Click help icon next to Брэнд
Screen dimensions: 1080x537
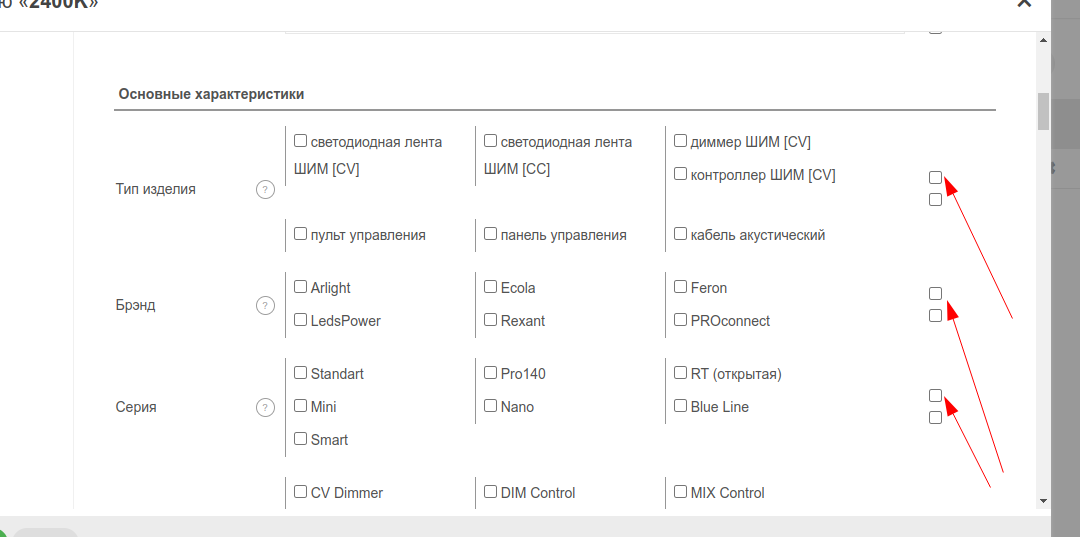click(x=265, y=306)
